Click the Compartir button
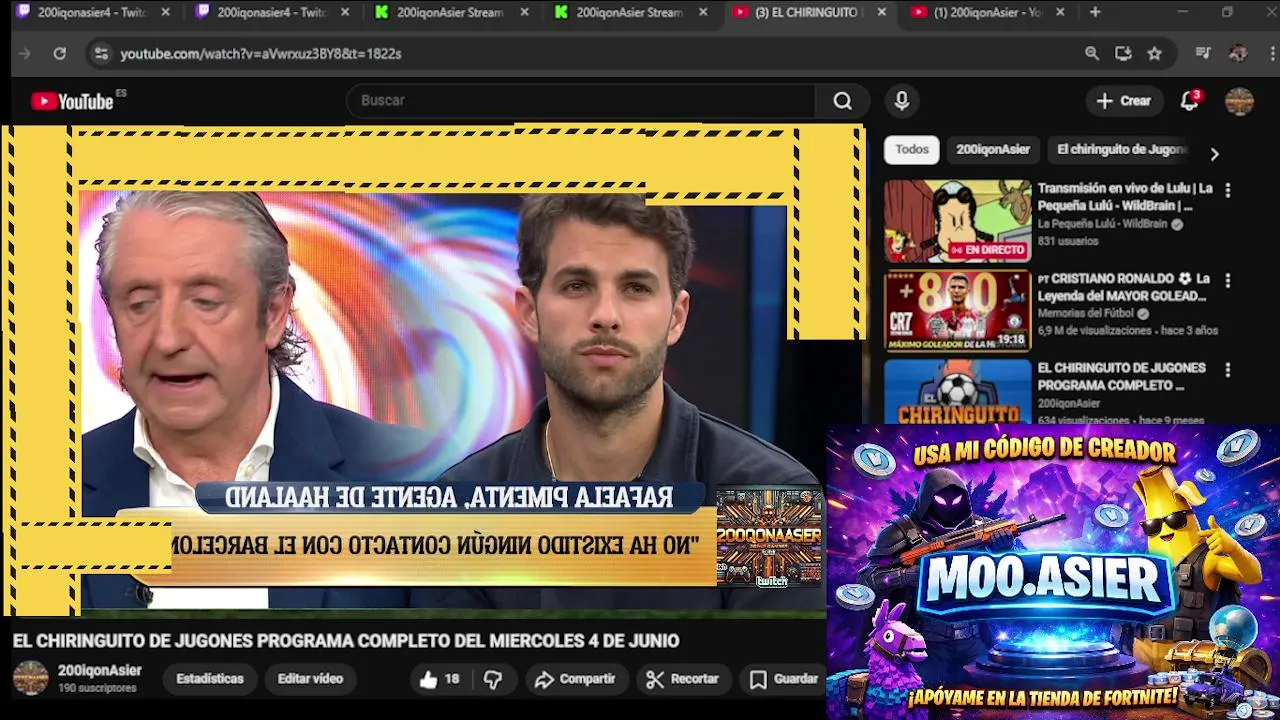 [x=575, y=679]
